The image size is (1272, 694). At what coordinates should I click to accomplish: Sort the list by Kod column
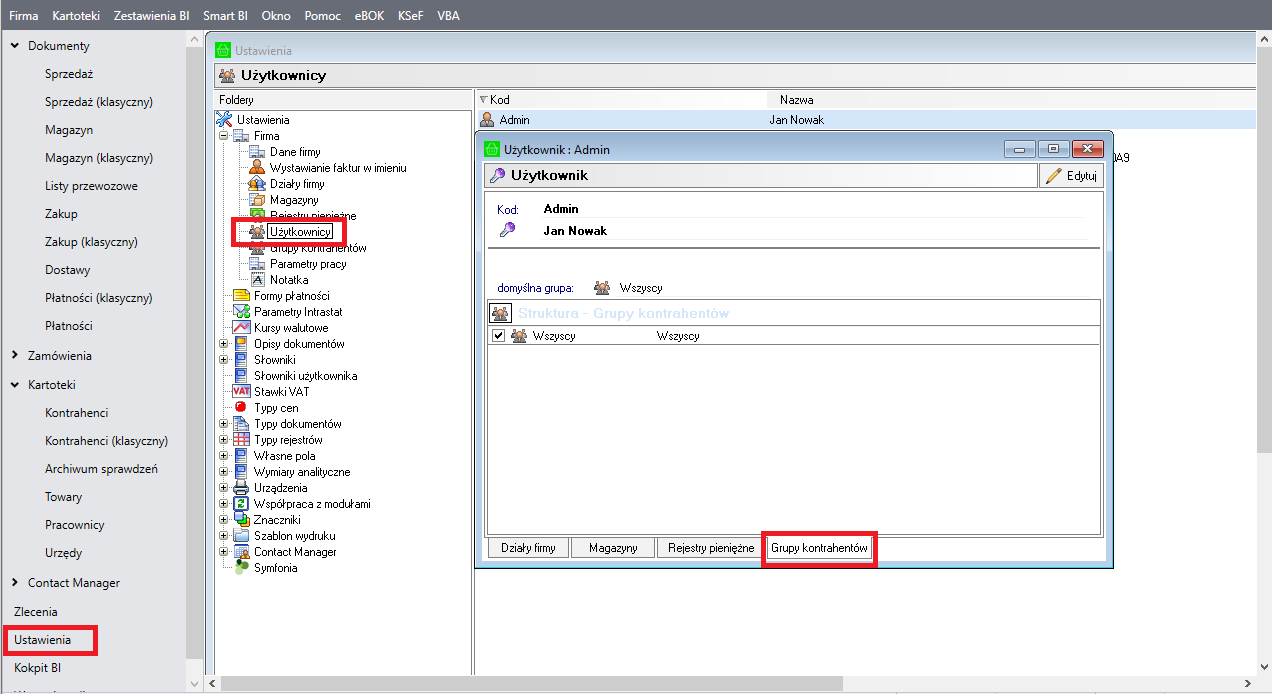[x=500, y=100]
